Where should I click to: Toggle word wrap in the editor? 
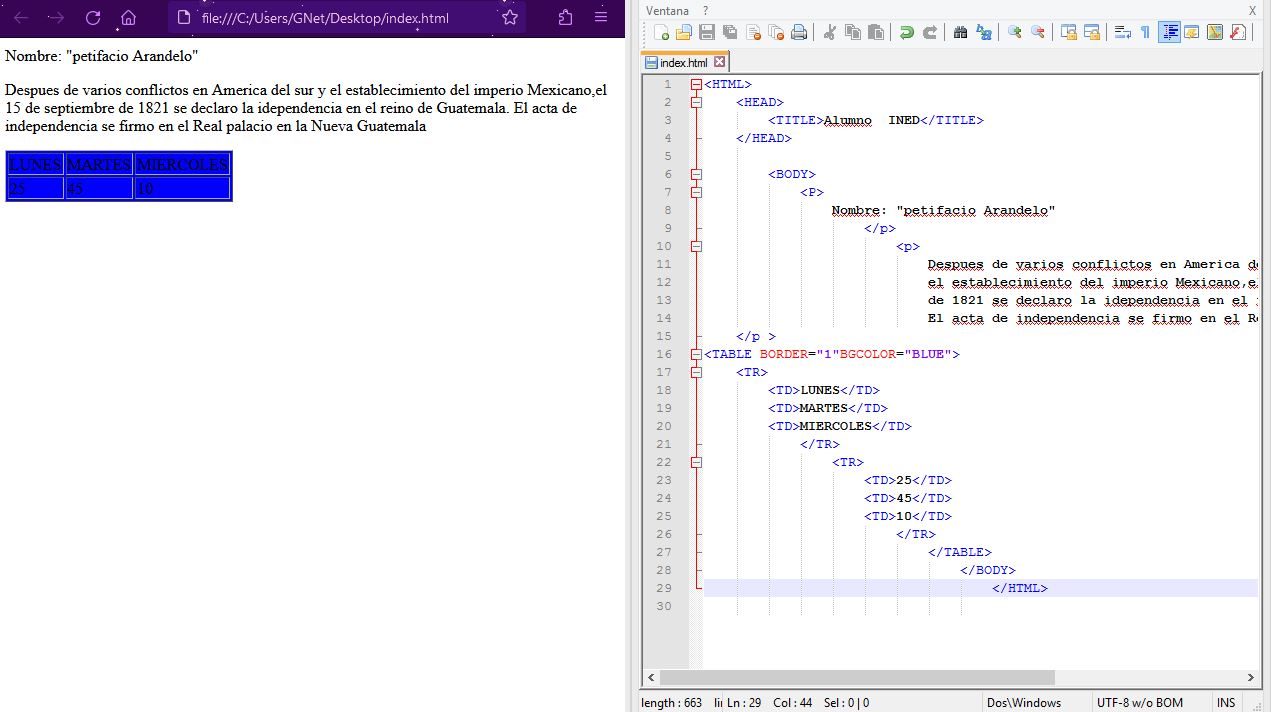point(1122,33)
